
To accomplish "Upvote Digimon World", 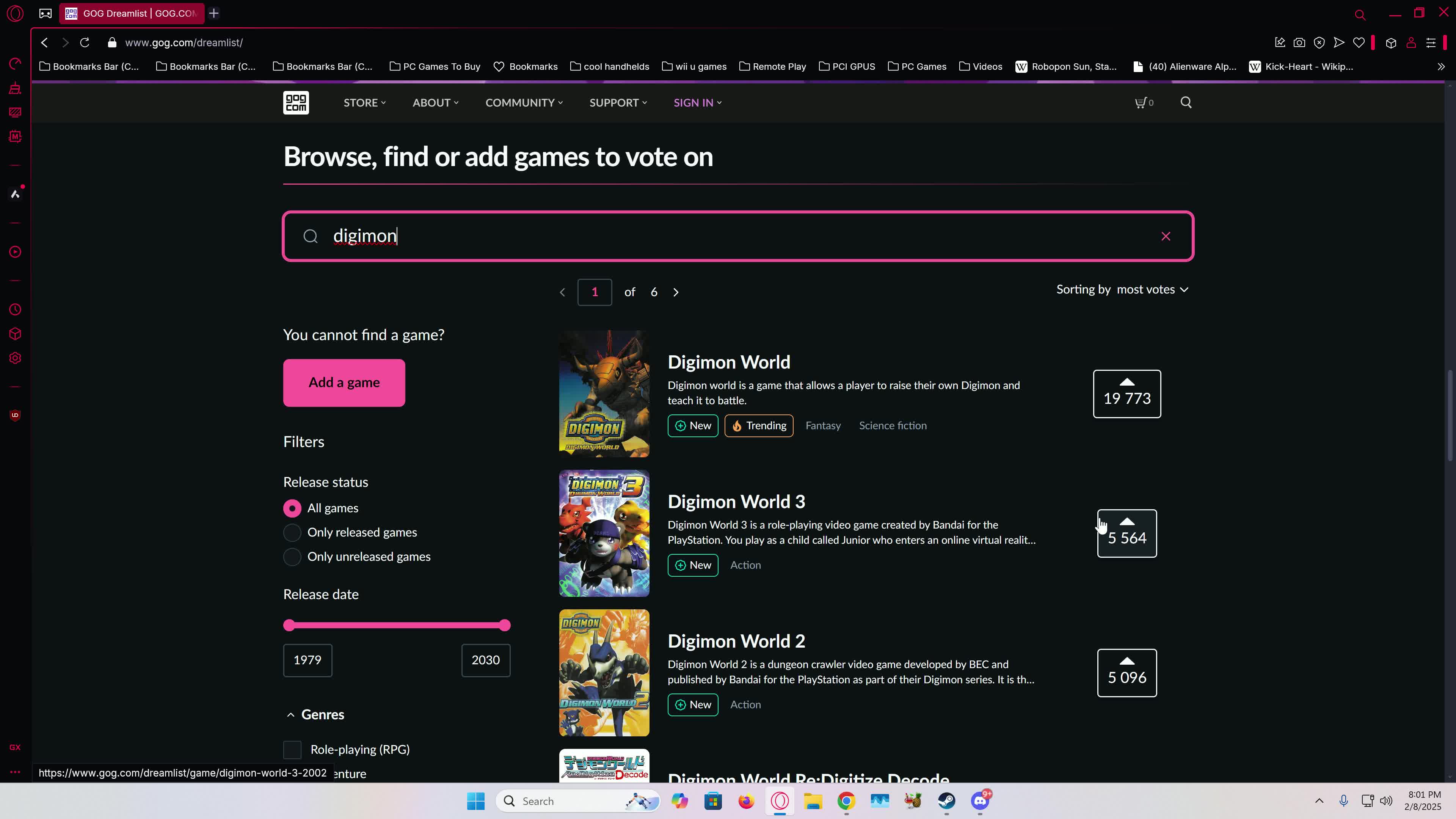I will pos(1127,394).
